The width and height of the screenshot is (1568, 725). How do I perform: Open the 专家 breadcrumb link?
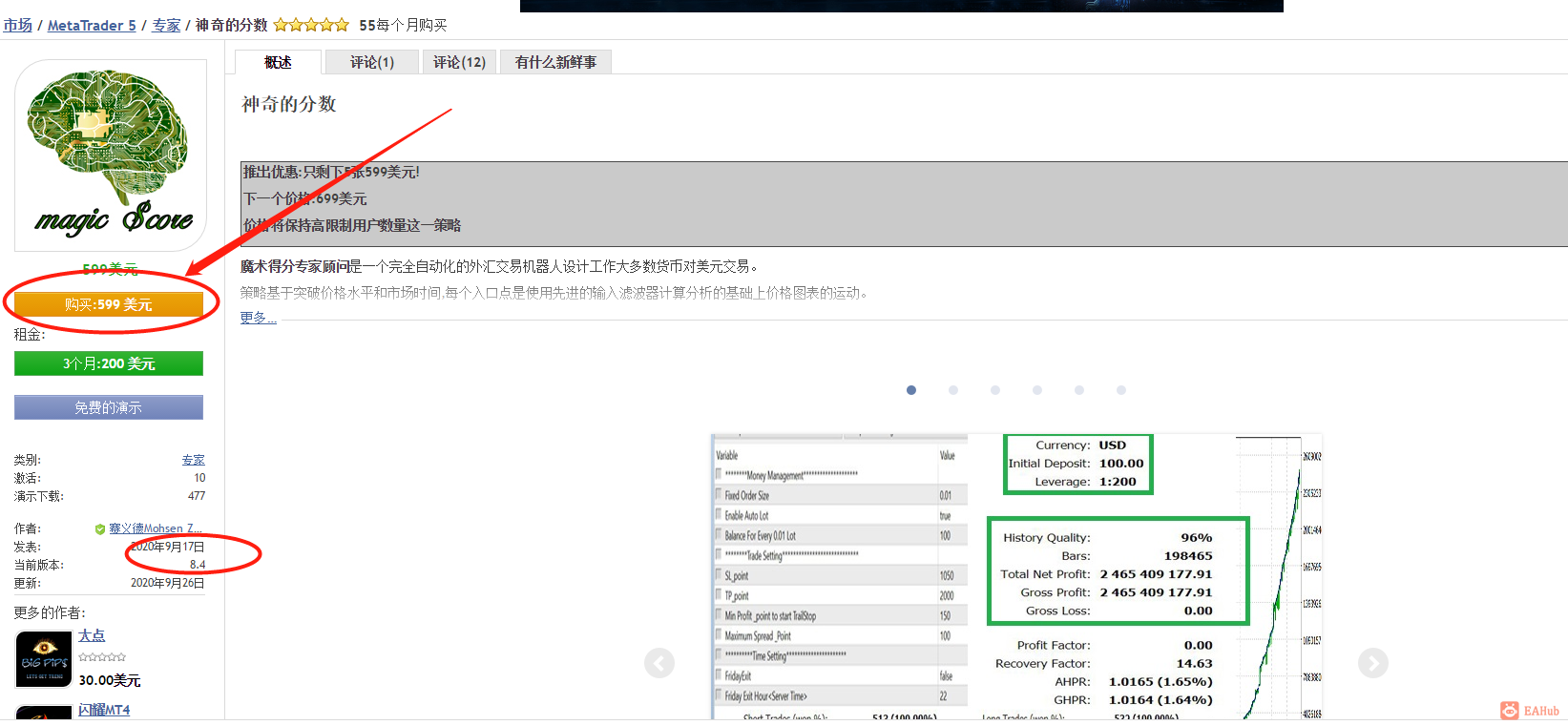click(x=166, y=26)
